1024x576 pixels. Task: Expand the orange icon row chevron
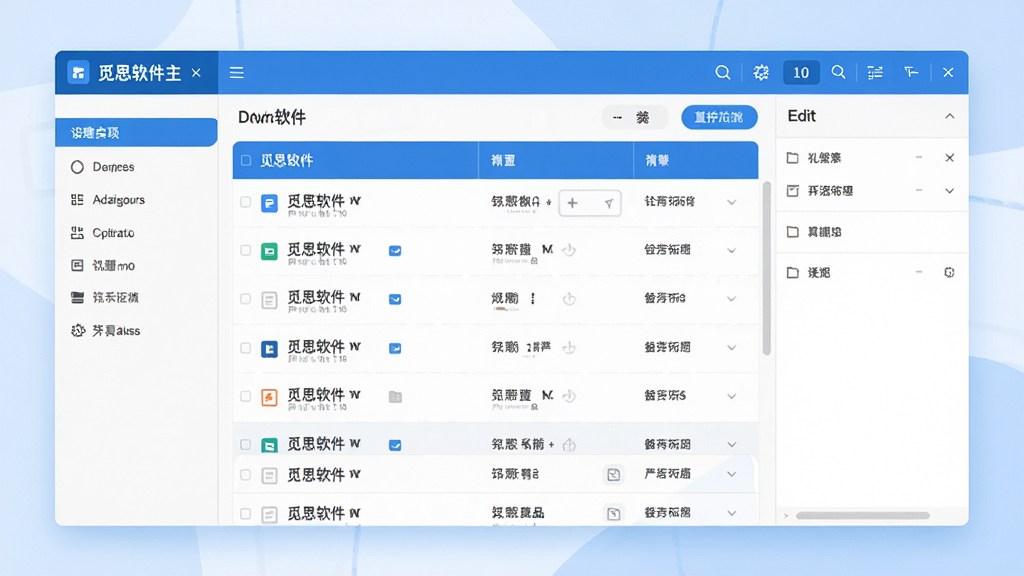tap(731, 396)
